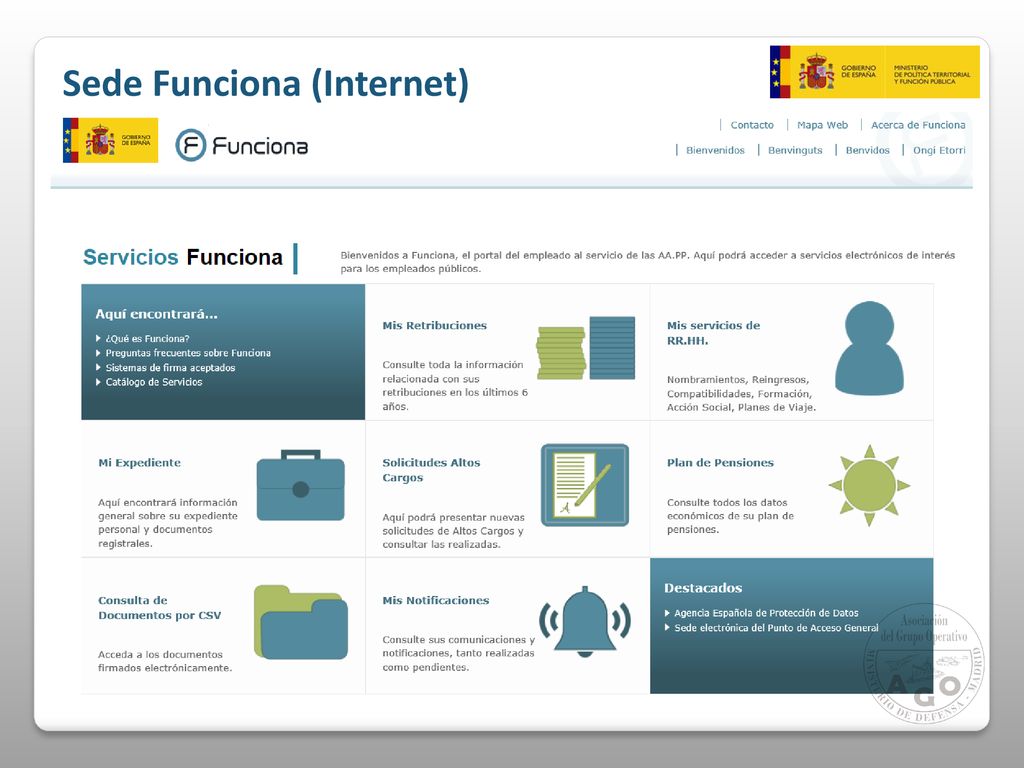Click the arrow bullet before Catálogo de Servicios

point(99,382)
